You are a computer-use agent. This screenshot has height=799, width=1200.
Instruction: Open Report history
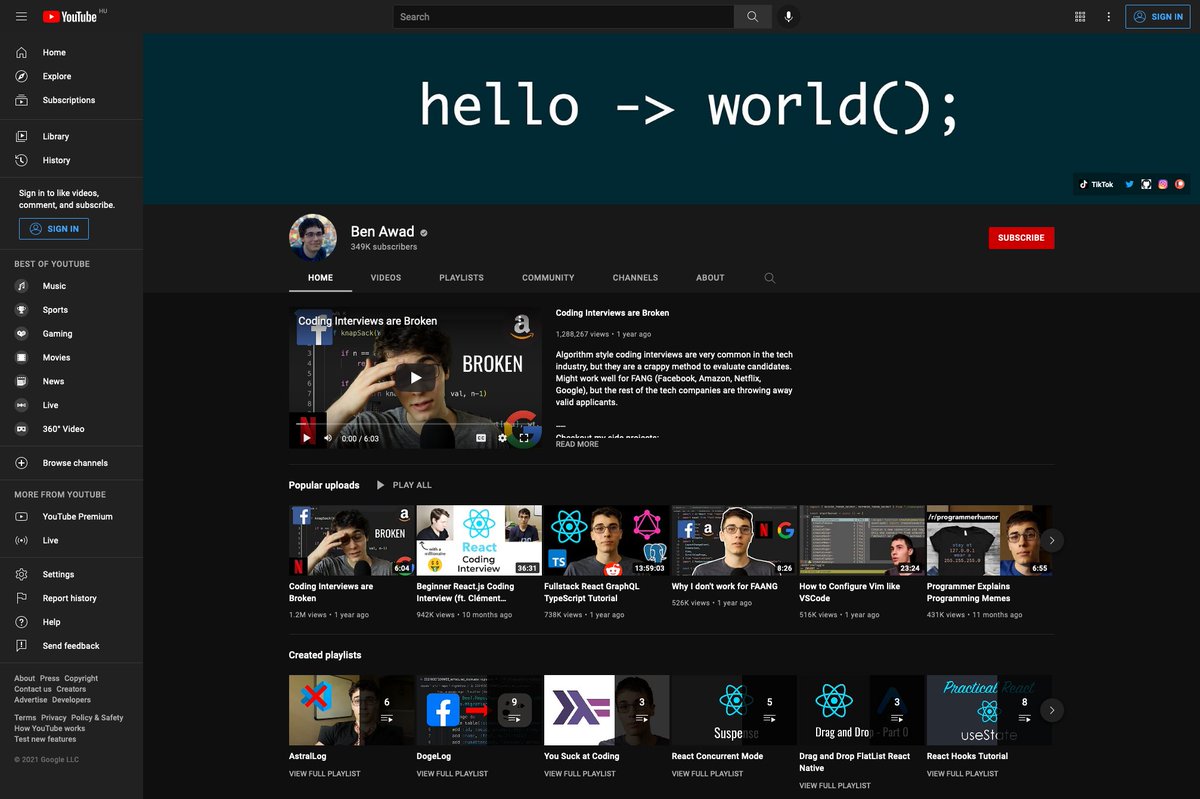coord(71,598)
